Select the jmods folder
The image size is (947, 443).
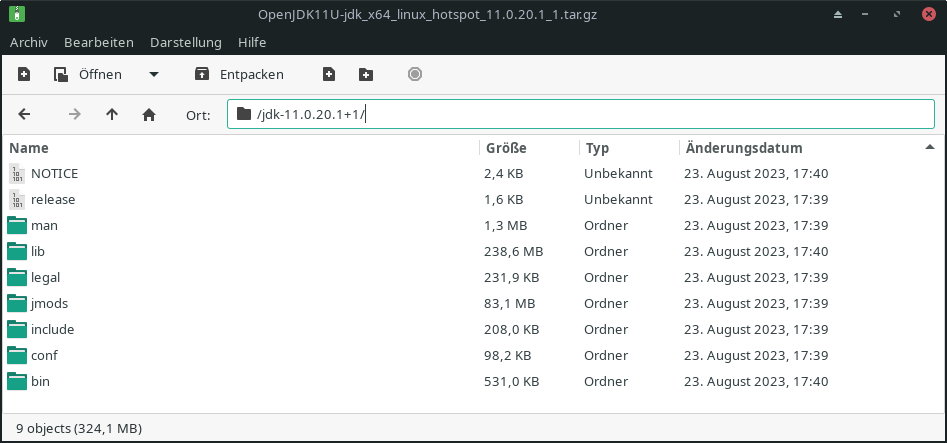tap(474, 303)
